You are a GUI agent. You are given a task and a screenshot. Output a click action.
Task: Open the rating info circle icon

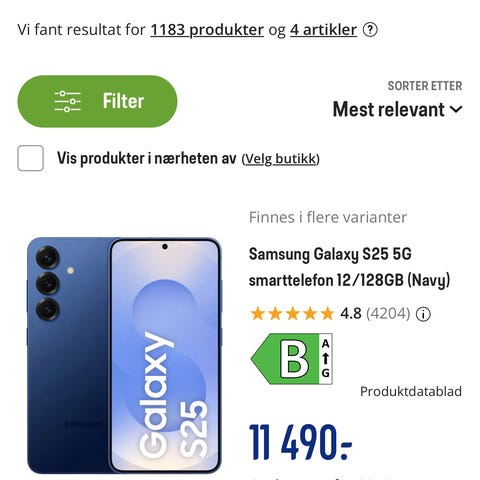[x=423, y=314]
